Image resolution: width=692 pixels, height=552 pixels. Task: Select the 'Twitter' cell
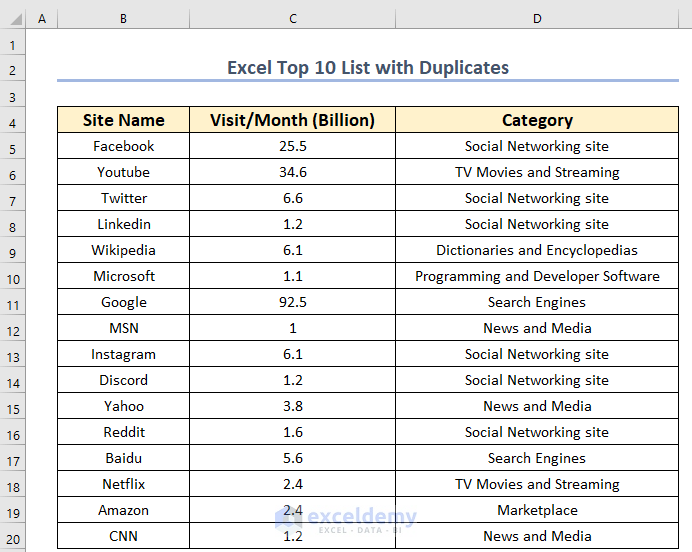coord(124,198)
